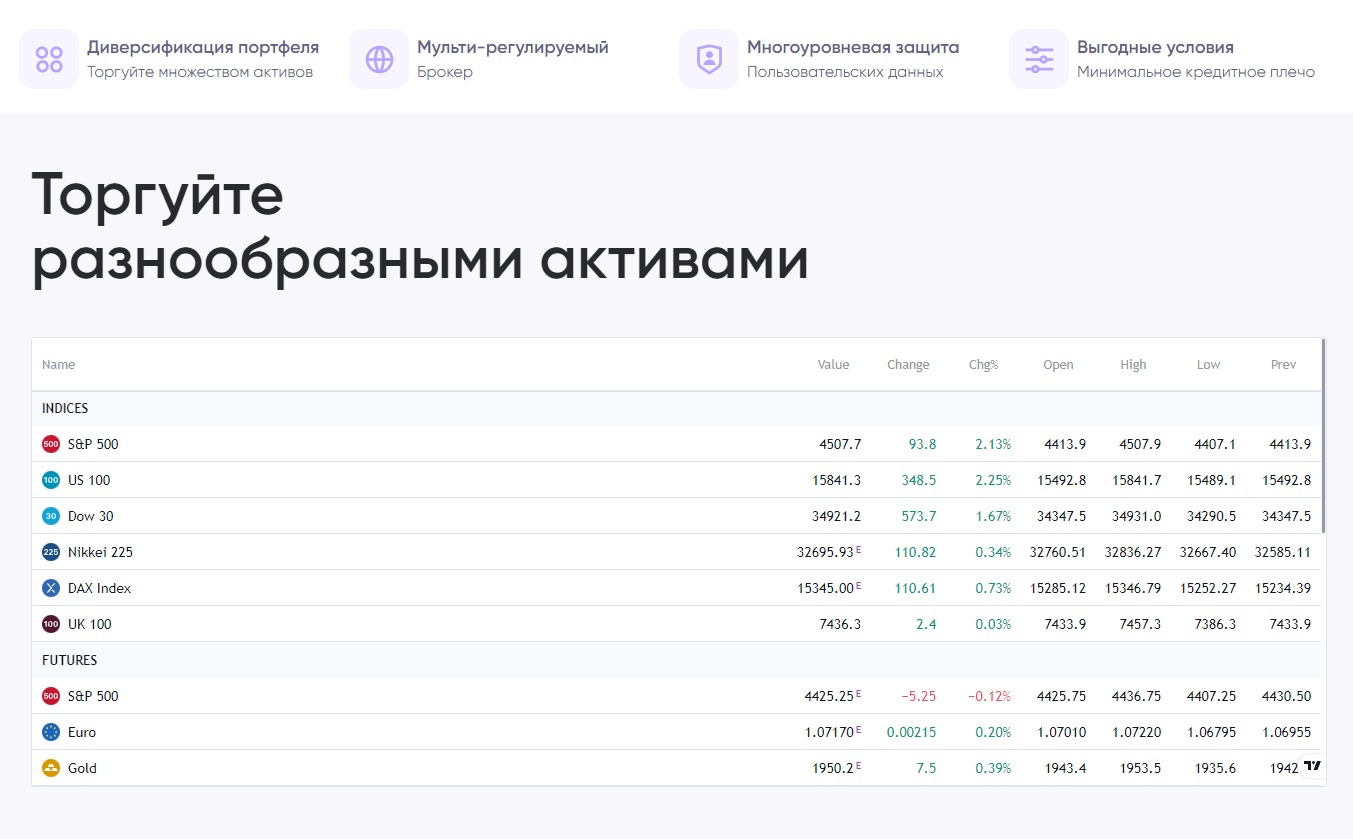Click the Dow 30 icon
The image size is (1353, 839).
point(51,516)
